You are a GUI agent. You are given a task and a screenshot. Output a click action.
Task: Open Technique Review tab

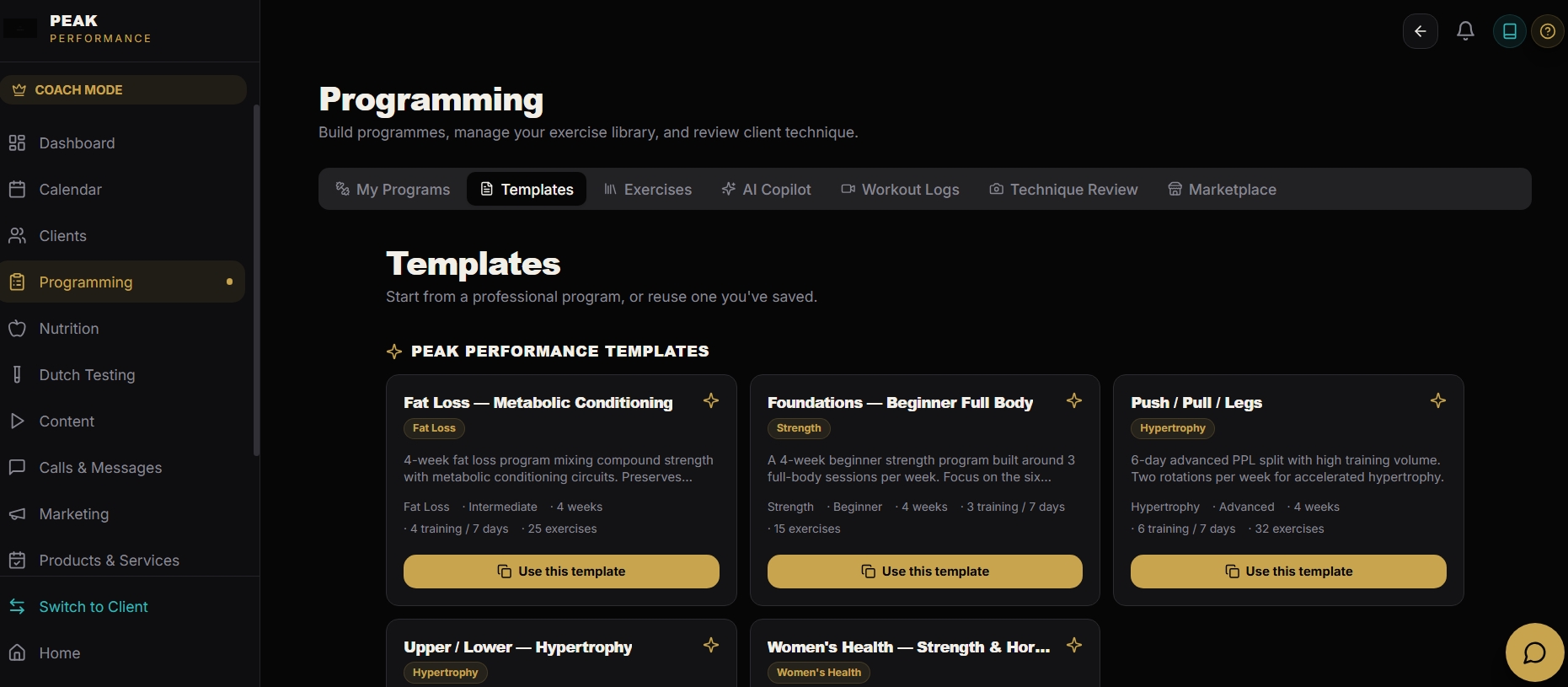tap(1063, 190)
